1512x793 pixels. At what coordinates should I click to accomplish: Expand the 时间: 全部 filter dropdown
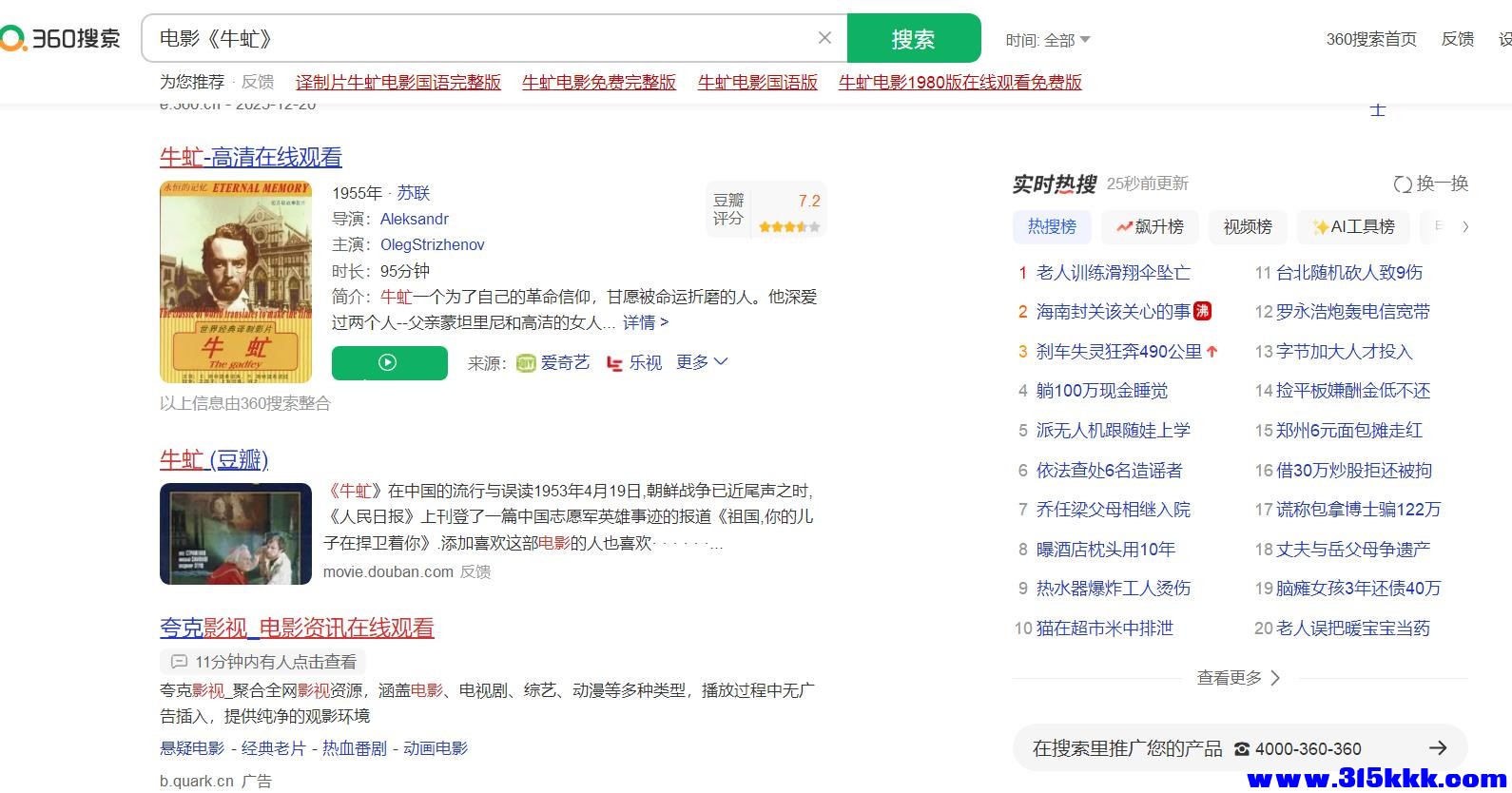1048,40
